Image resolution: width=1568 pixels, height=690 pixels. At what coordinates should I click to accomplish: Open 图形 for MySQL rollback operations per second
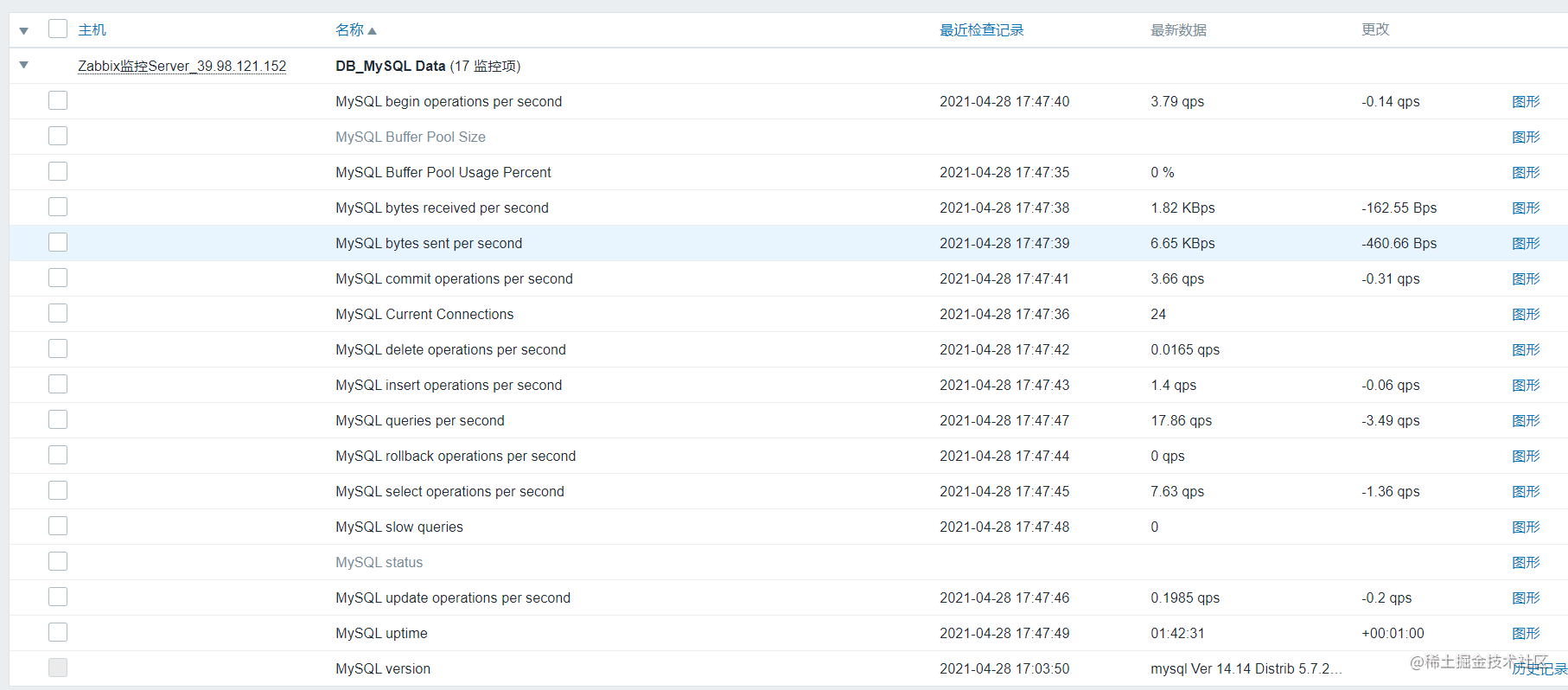click(1526, 456)
